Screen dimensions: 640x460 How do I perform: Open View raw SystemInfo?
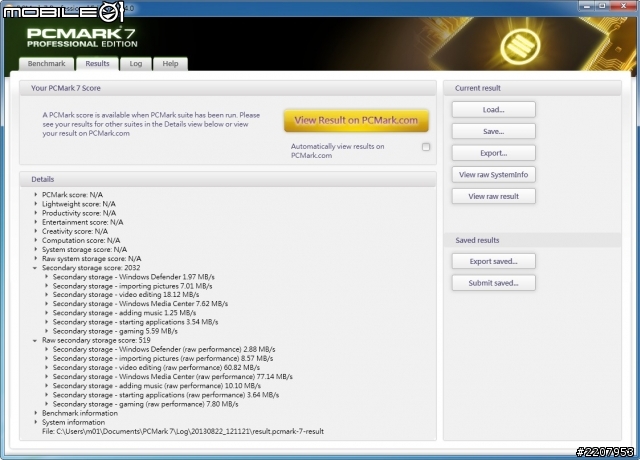[x=493, y=175]
